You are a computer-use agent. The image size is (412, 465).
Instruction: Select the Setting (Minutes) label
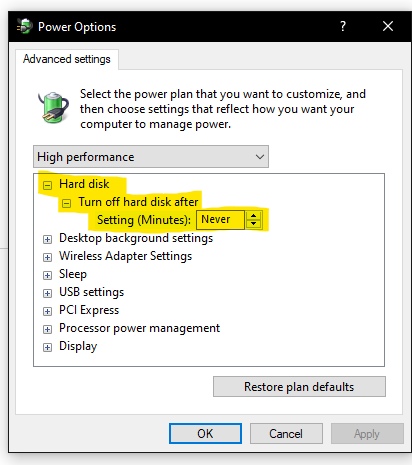(x=144, y=220)
